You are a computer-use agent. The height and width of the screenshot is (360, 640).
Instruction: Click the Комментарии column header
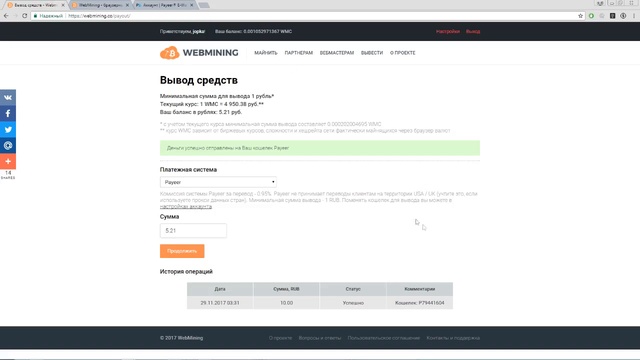click(x=420, y=289)
